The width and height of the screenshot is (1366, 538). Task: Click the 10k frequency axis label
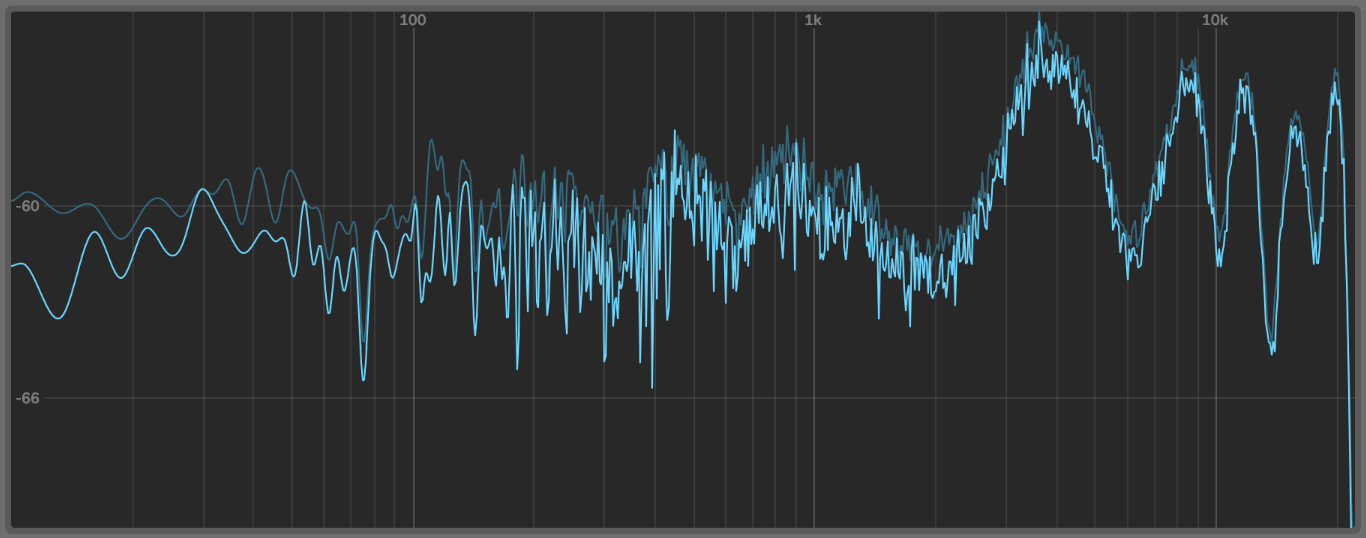[1214, 20]
